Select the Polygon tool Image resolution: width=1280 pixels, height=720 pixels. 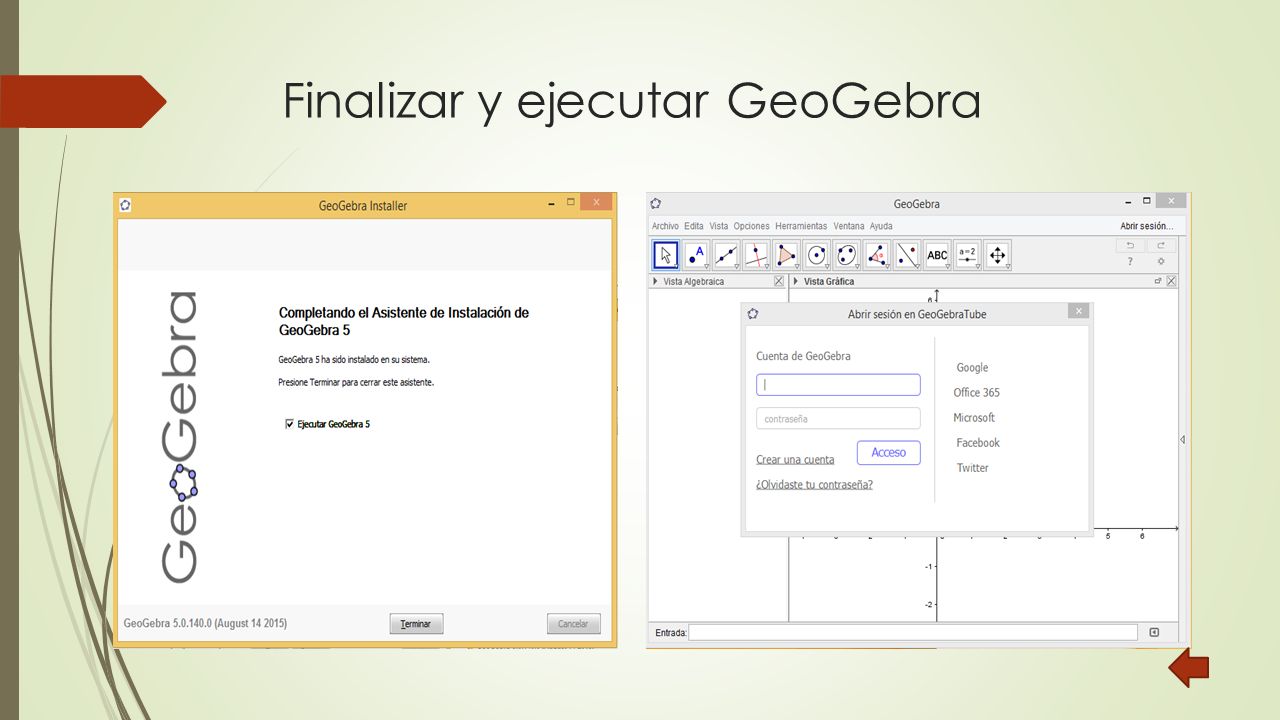coord(786,255)
